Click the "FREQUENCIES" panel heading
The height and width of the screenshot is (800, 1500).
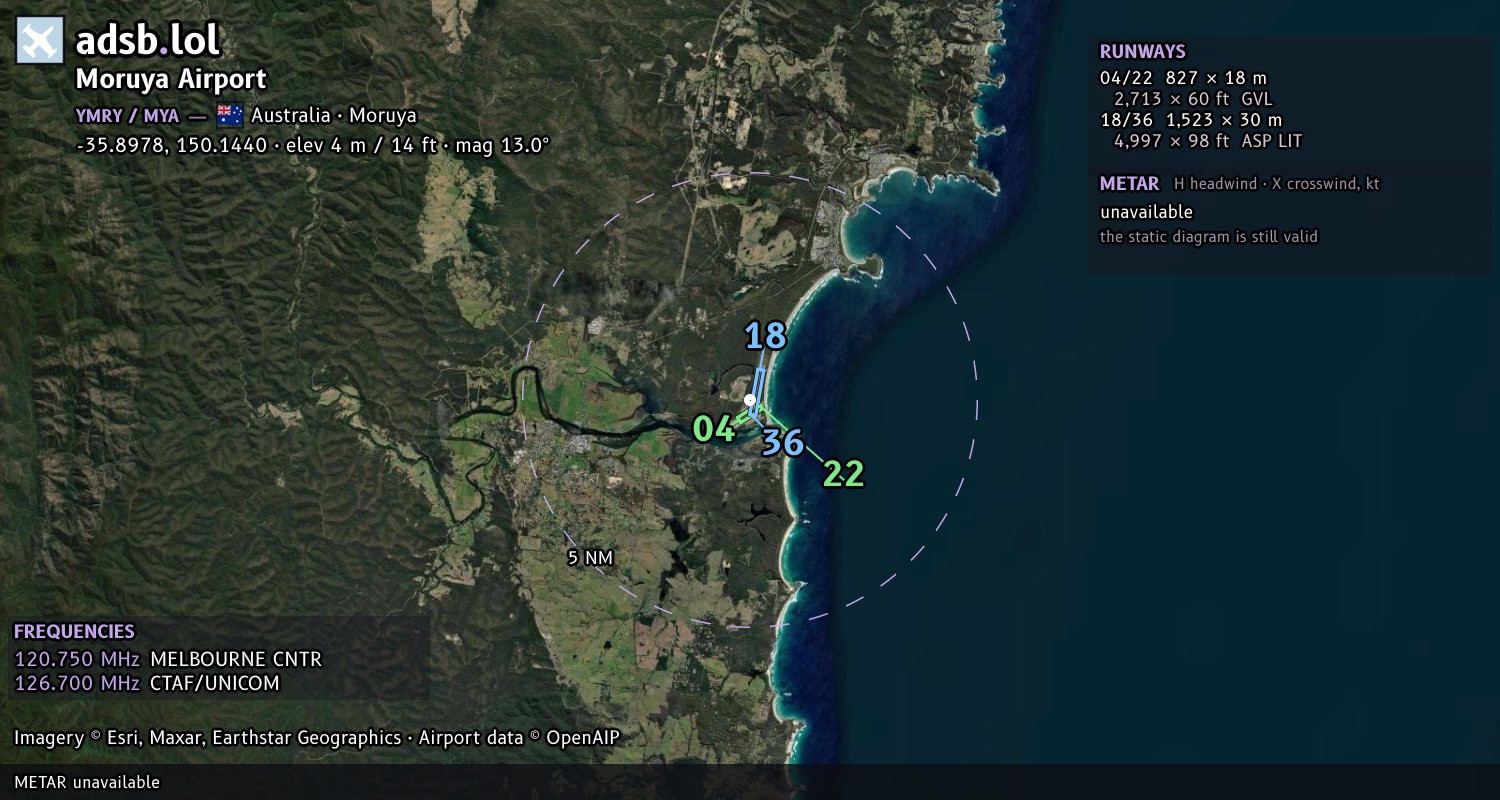pyautogui.click(x=74, y=632)
